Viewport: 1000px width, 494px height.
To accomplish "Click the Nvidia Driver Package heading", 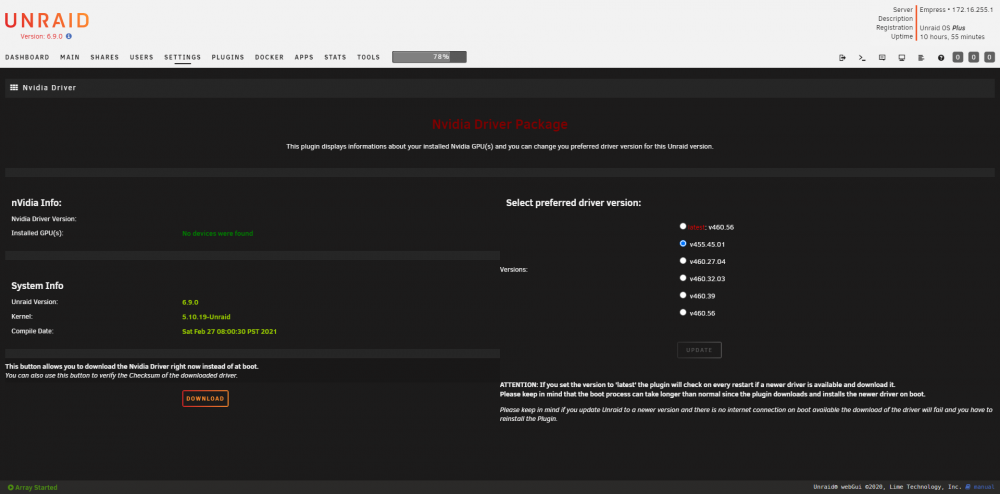I will point(500,124).
